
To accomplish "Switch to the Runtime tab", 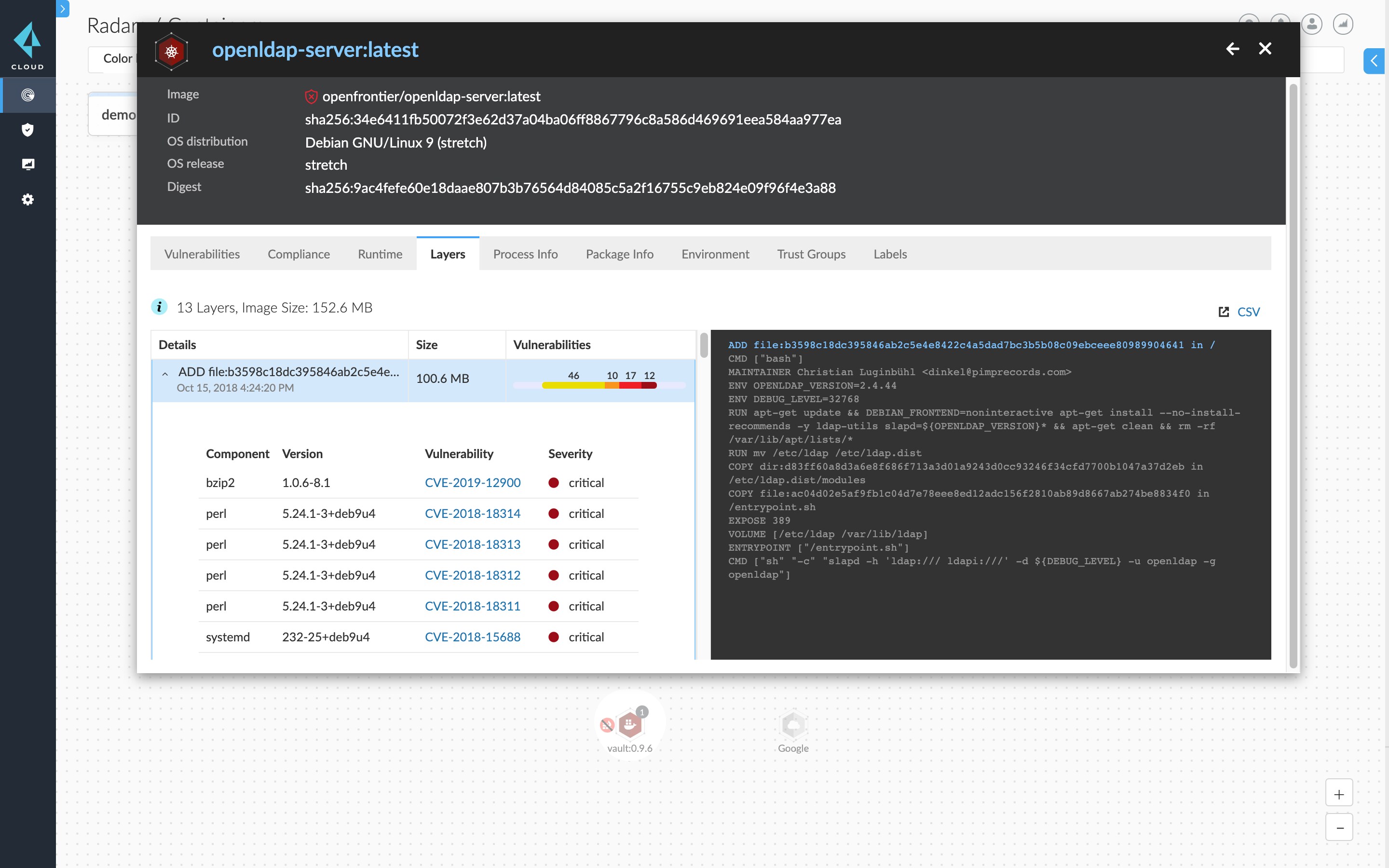I will 380,254.
